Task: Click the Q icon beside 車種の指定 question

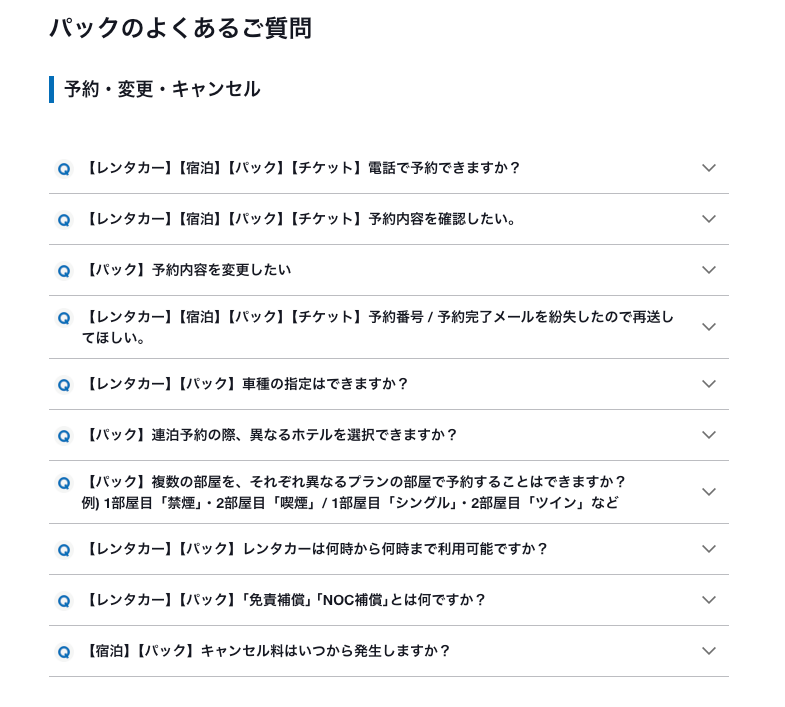Action: click(64, 385)
